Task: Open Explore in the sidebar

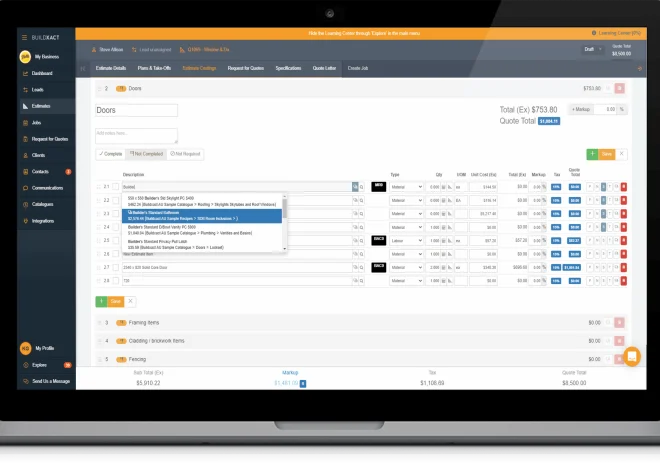Action: pyautogui.click(x=39, y=365)
